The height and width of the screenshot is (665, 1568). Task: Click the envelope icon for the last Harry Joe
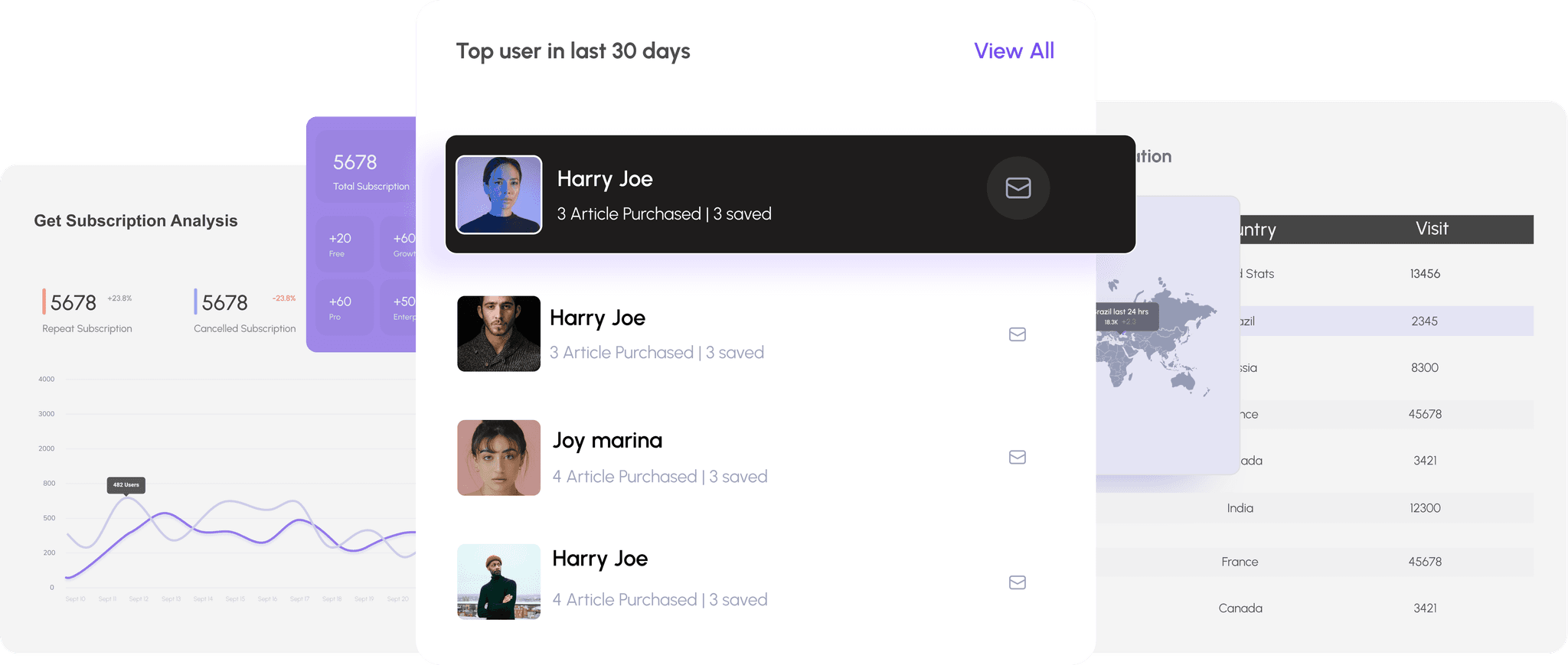[x=1017, y=582]
